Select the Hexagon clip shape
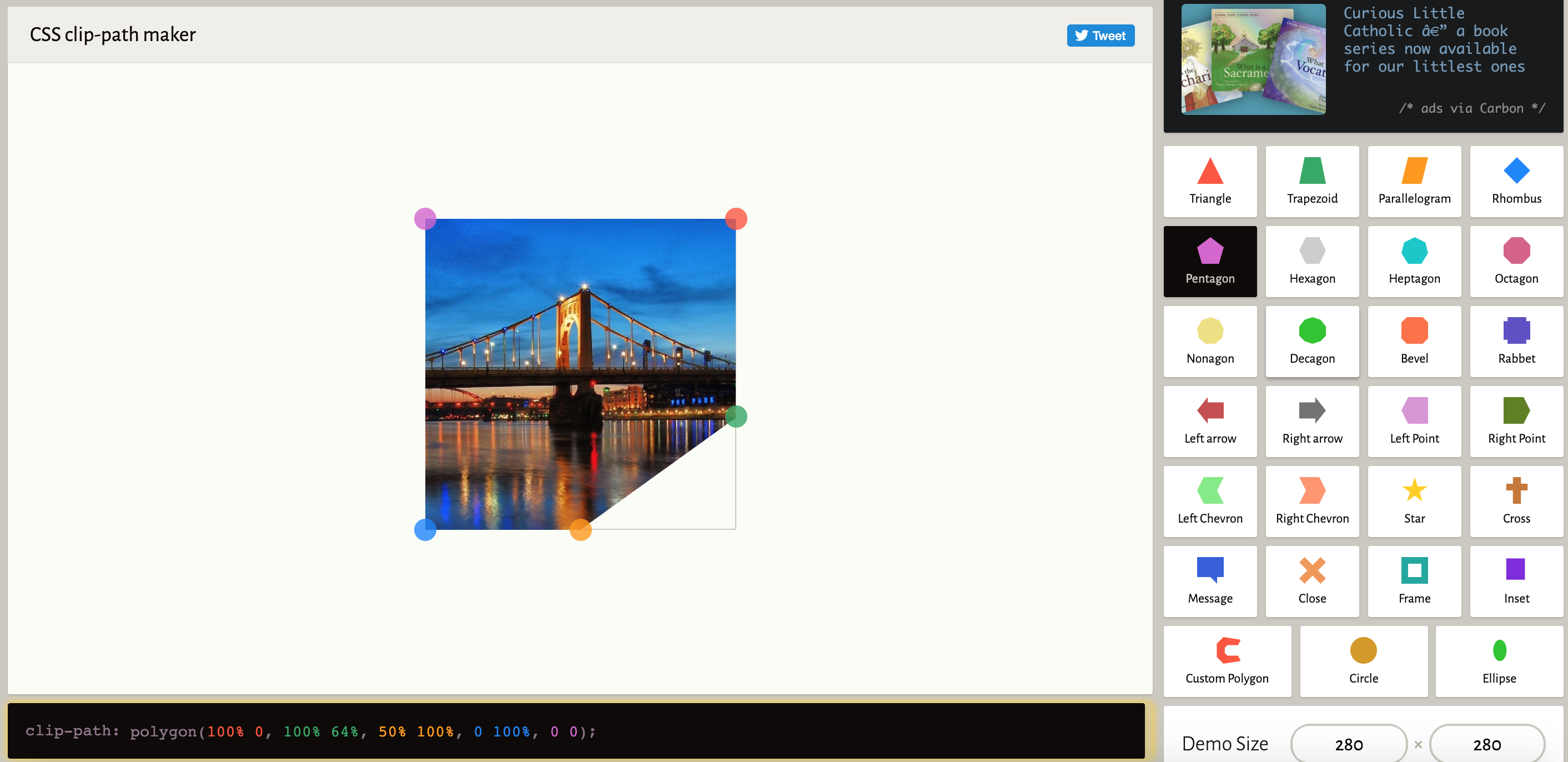1568x762 pixels. pos(1311,261)
